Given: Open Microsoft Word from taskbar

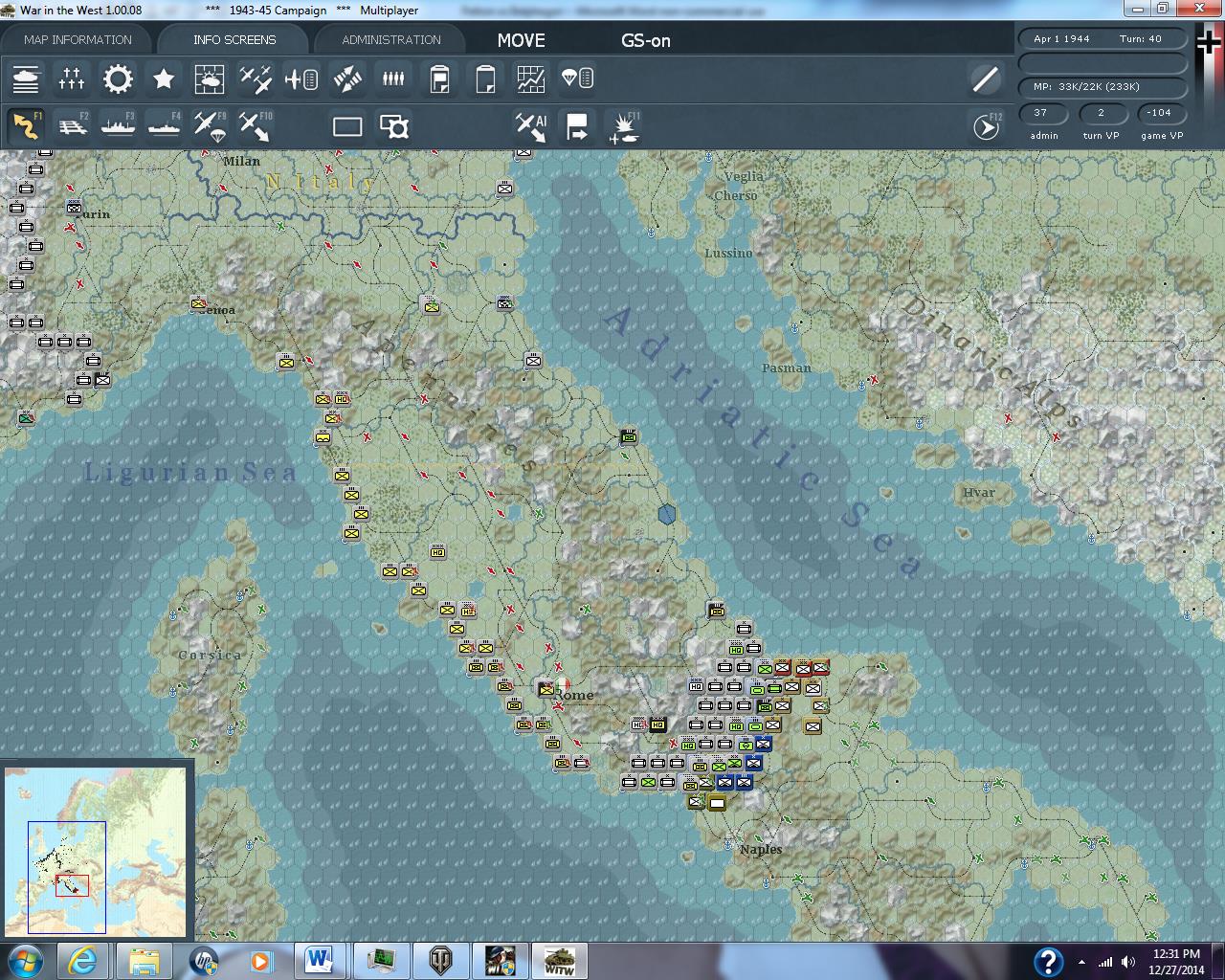Looking at the screenshot, I should 319,961.
